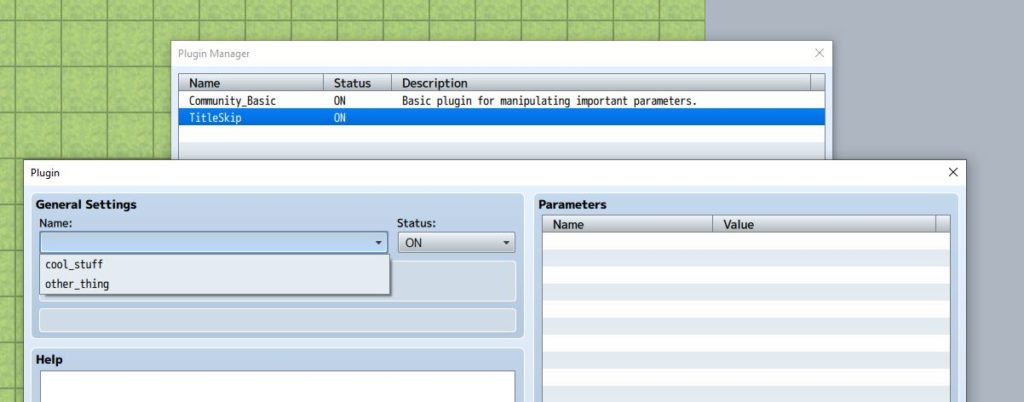
Task: Click the Help text area
Action: (277, 386)
